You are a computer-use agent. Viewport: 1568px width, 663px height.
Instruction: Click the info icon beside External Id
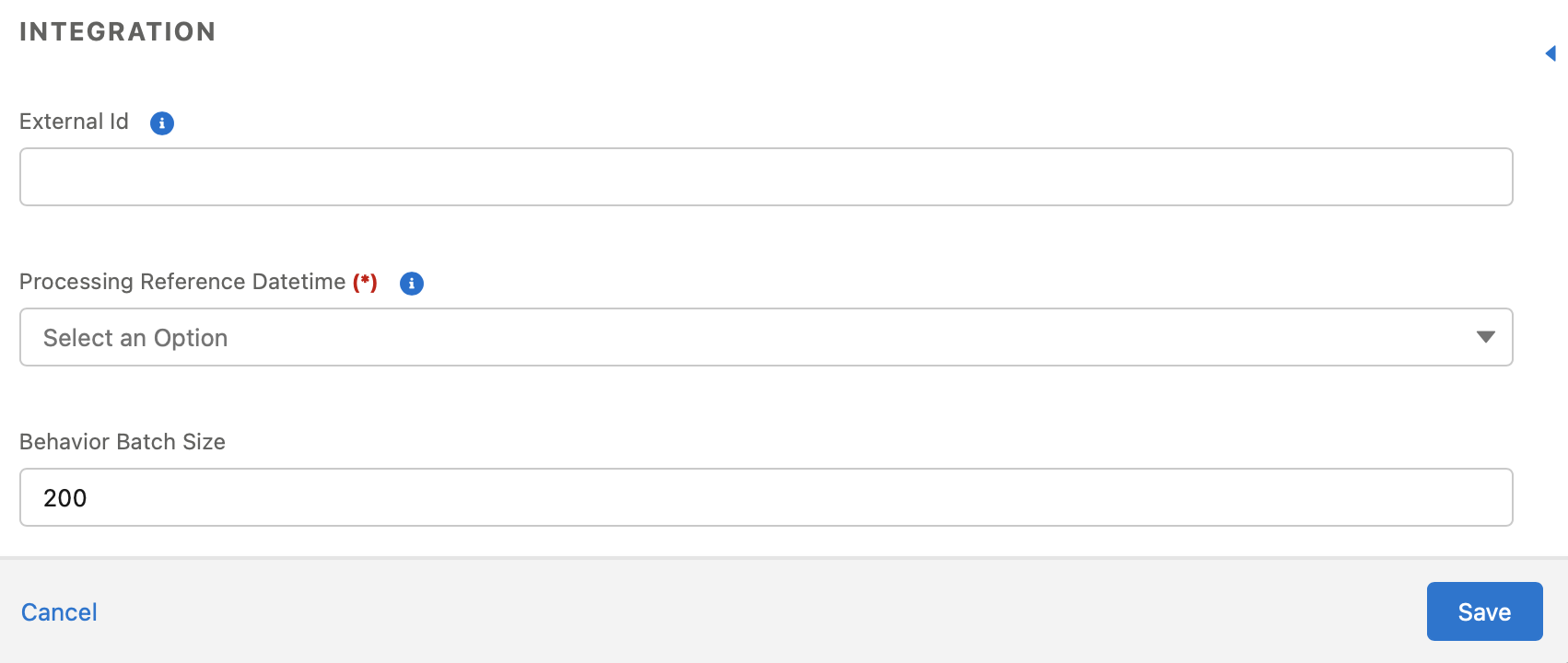pos(162,122)
